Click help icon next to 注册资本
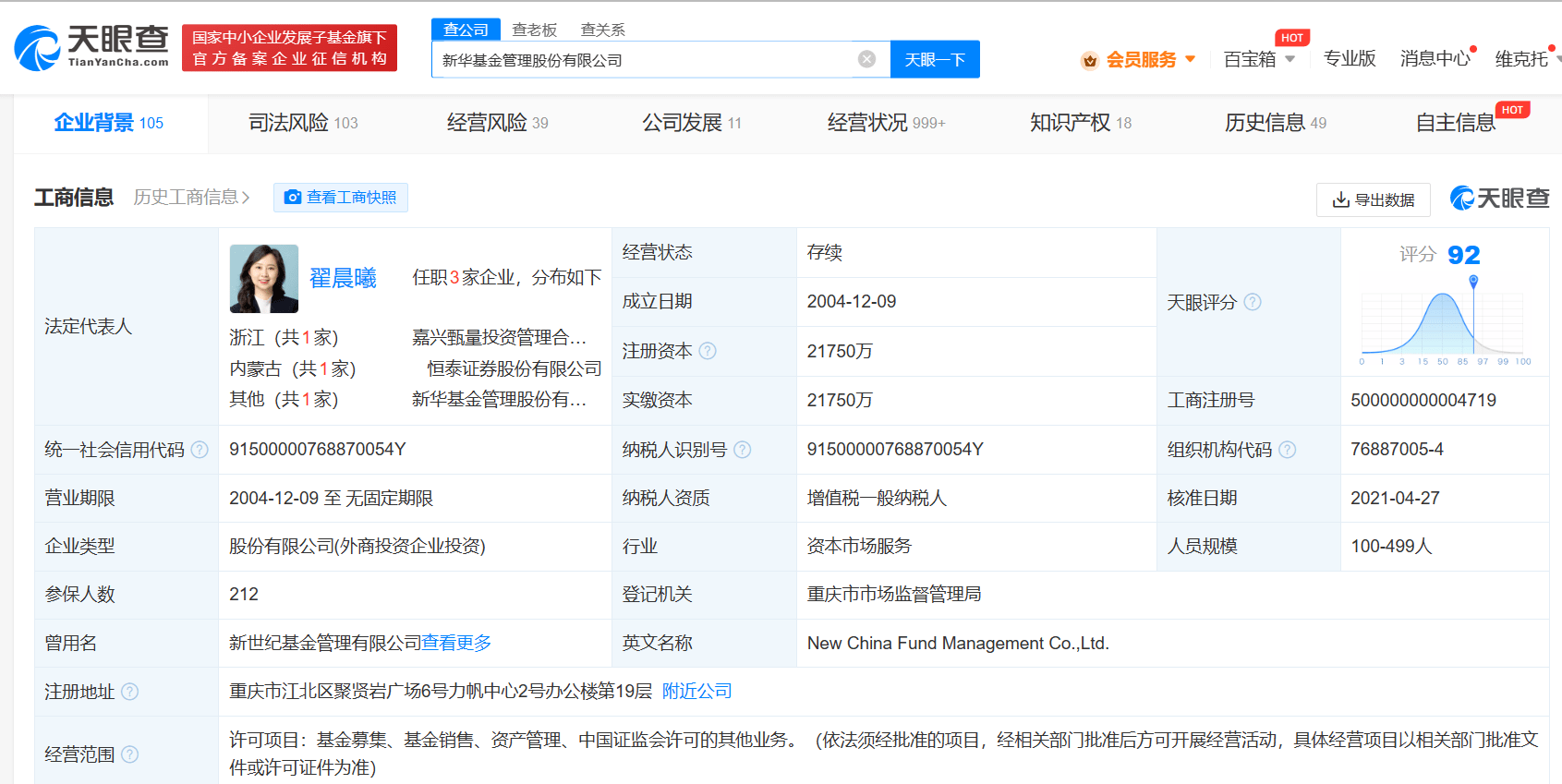1562x784 pixels. 708,351
